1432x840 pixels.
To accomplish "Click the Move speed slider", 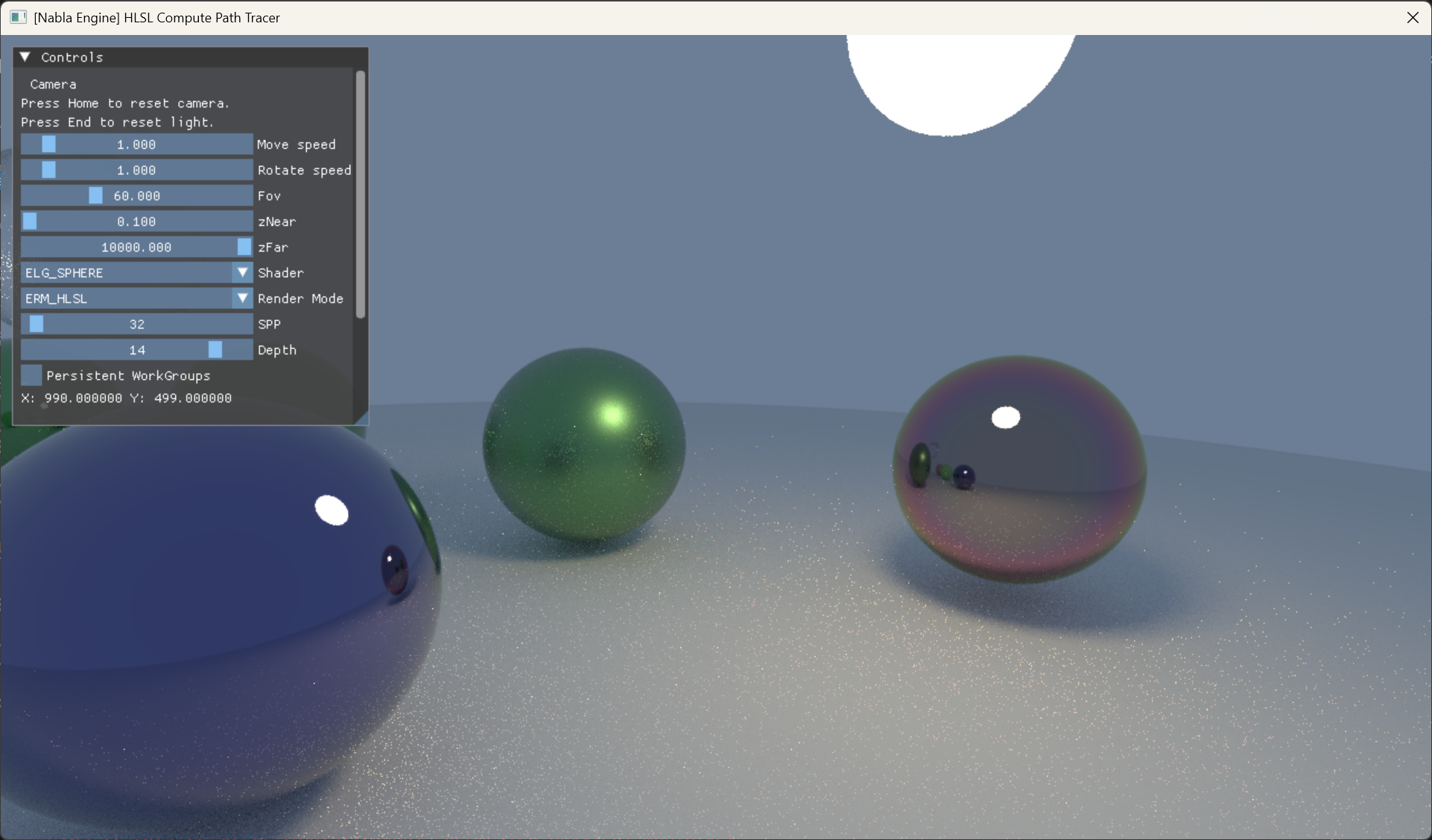I will pyautogui.click(x=136, y=144).
